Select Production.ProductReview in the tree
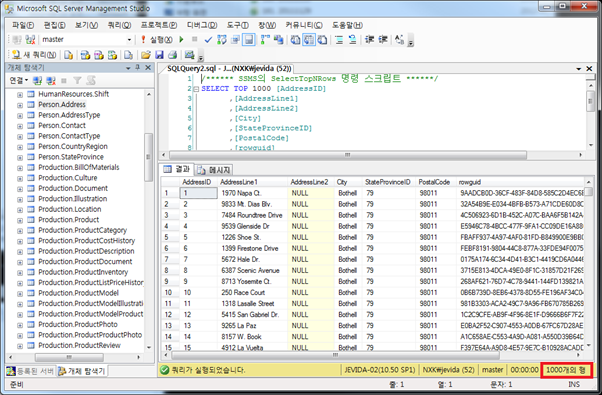 coord(79,345)
